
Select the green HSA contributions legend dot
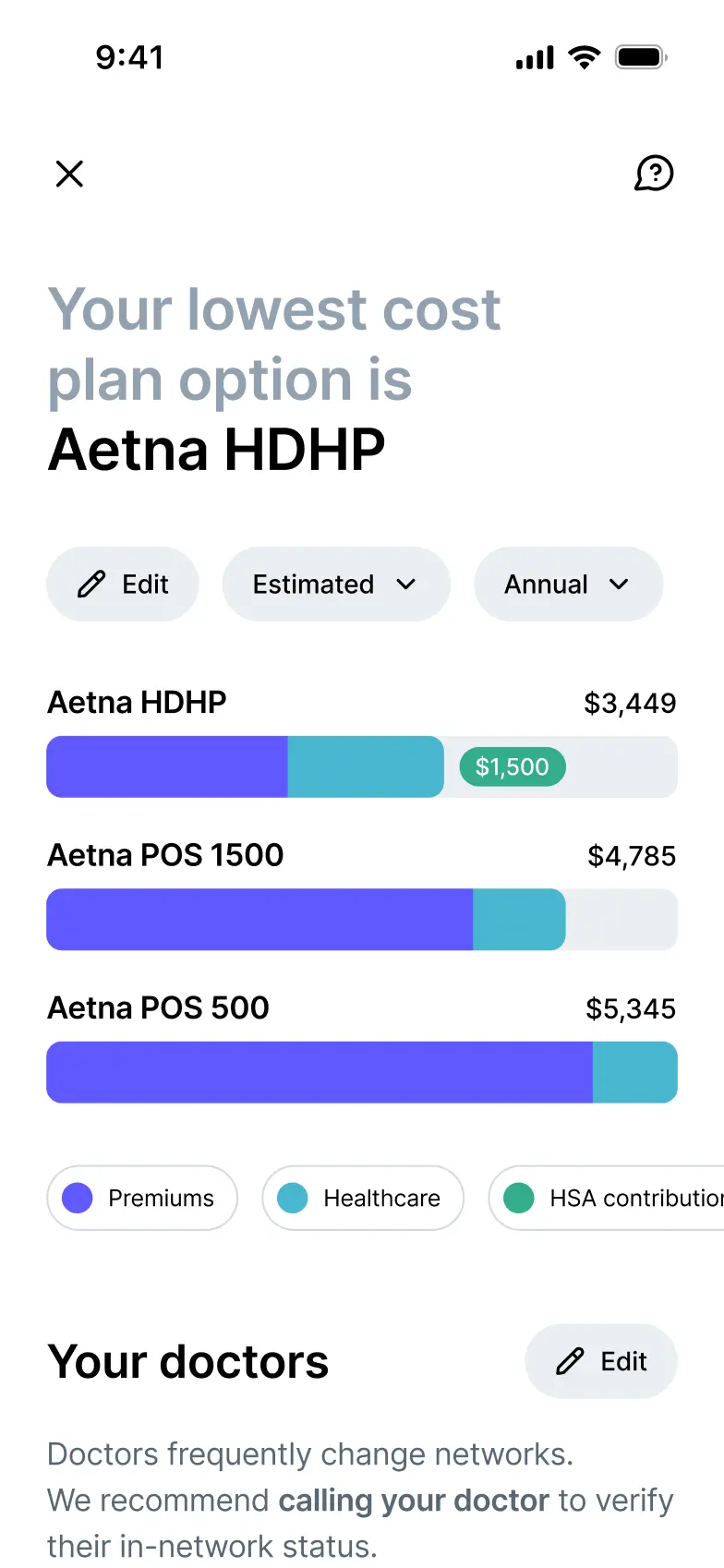(519, 1198)
